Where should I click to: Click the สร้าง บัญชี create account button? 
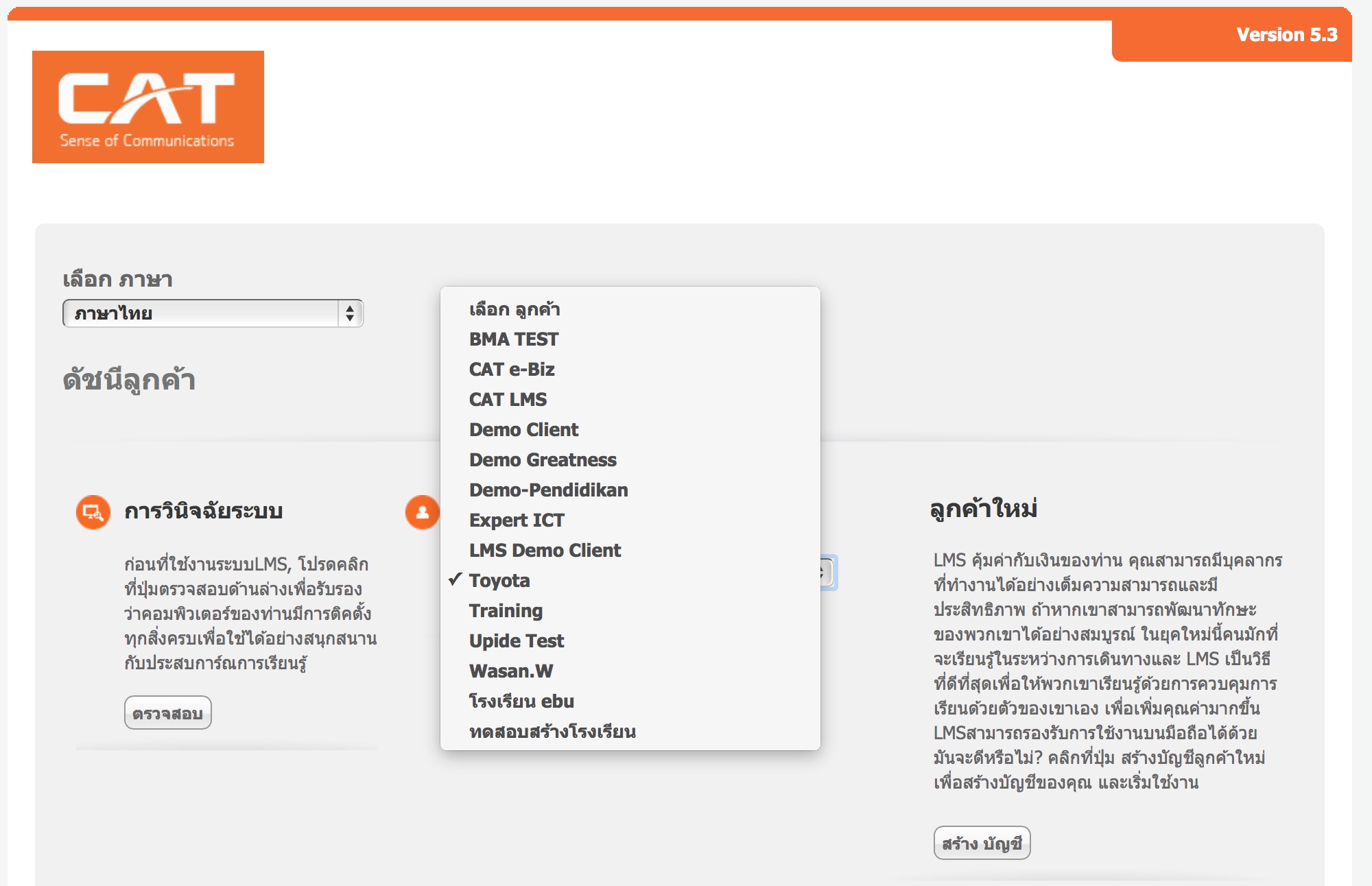(982, 843)
